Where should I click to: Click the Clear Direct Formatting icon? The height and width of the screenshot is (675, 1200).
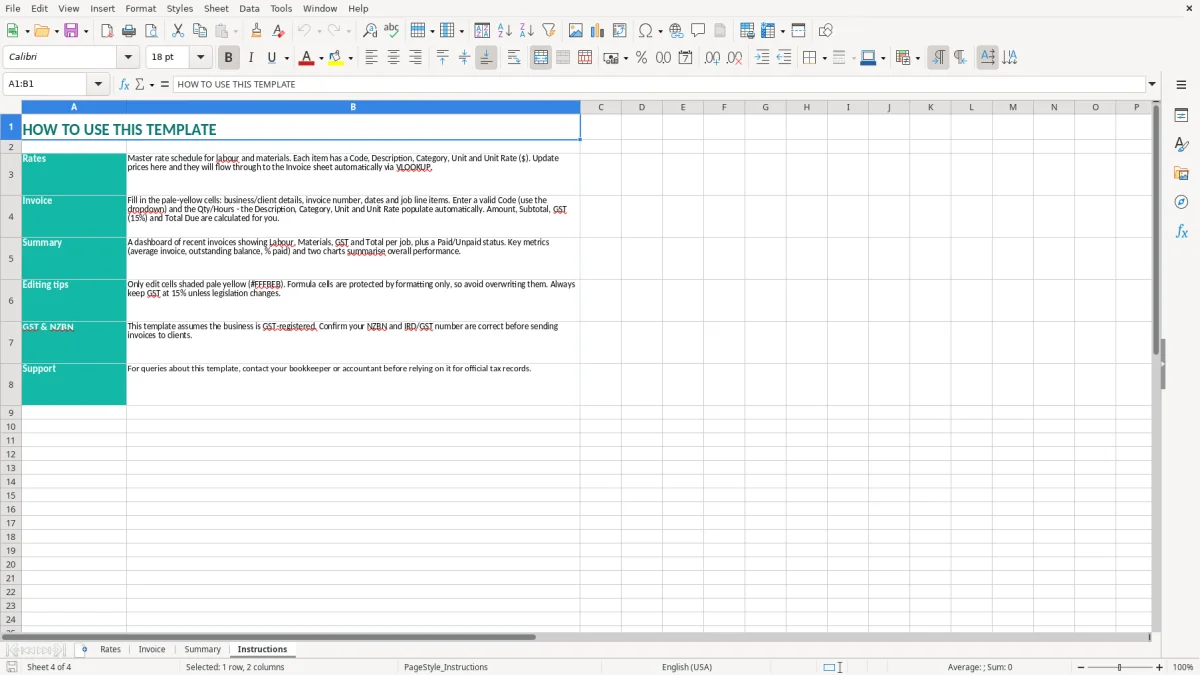click(x=278, y=31)
